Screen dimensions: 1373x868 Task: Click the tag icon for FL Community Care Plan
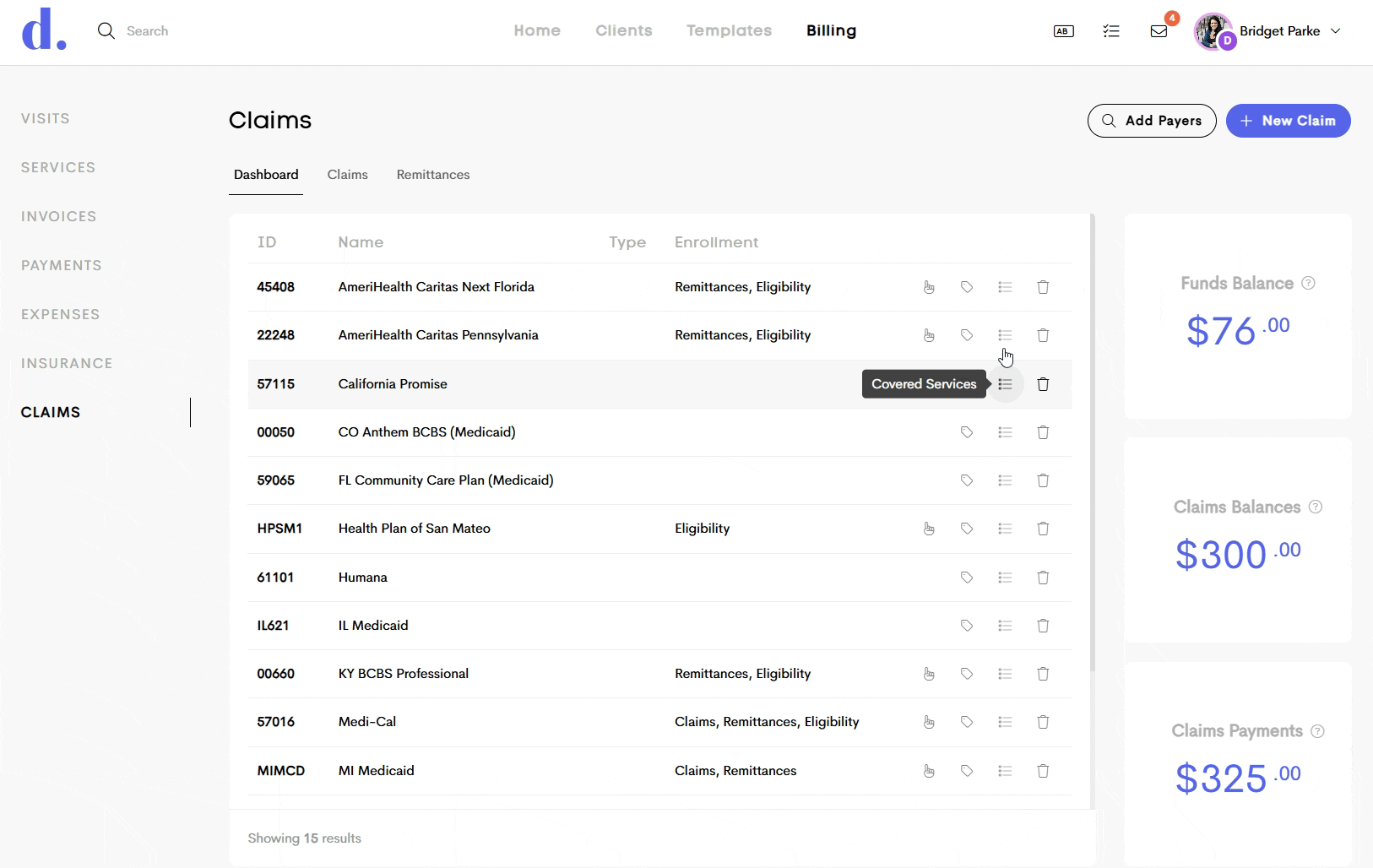pos(967,480)
